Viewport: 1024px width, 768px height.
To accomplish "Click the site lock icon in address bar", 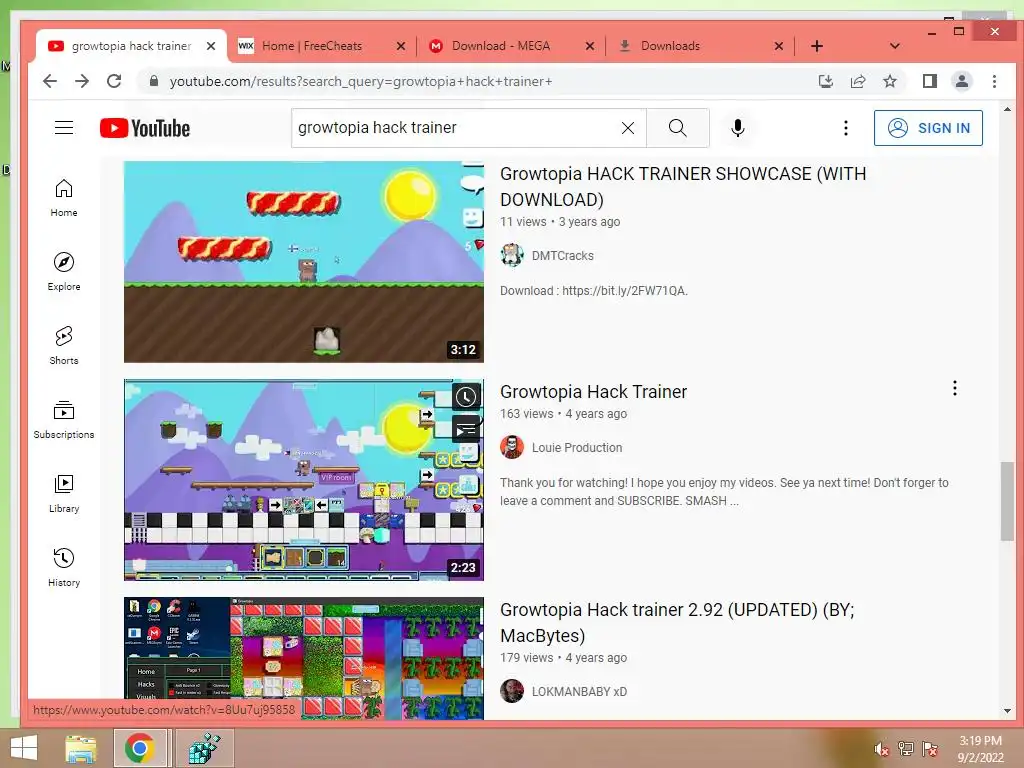I will pyautogui.click(x=153, y=81).
